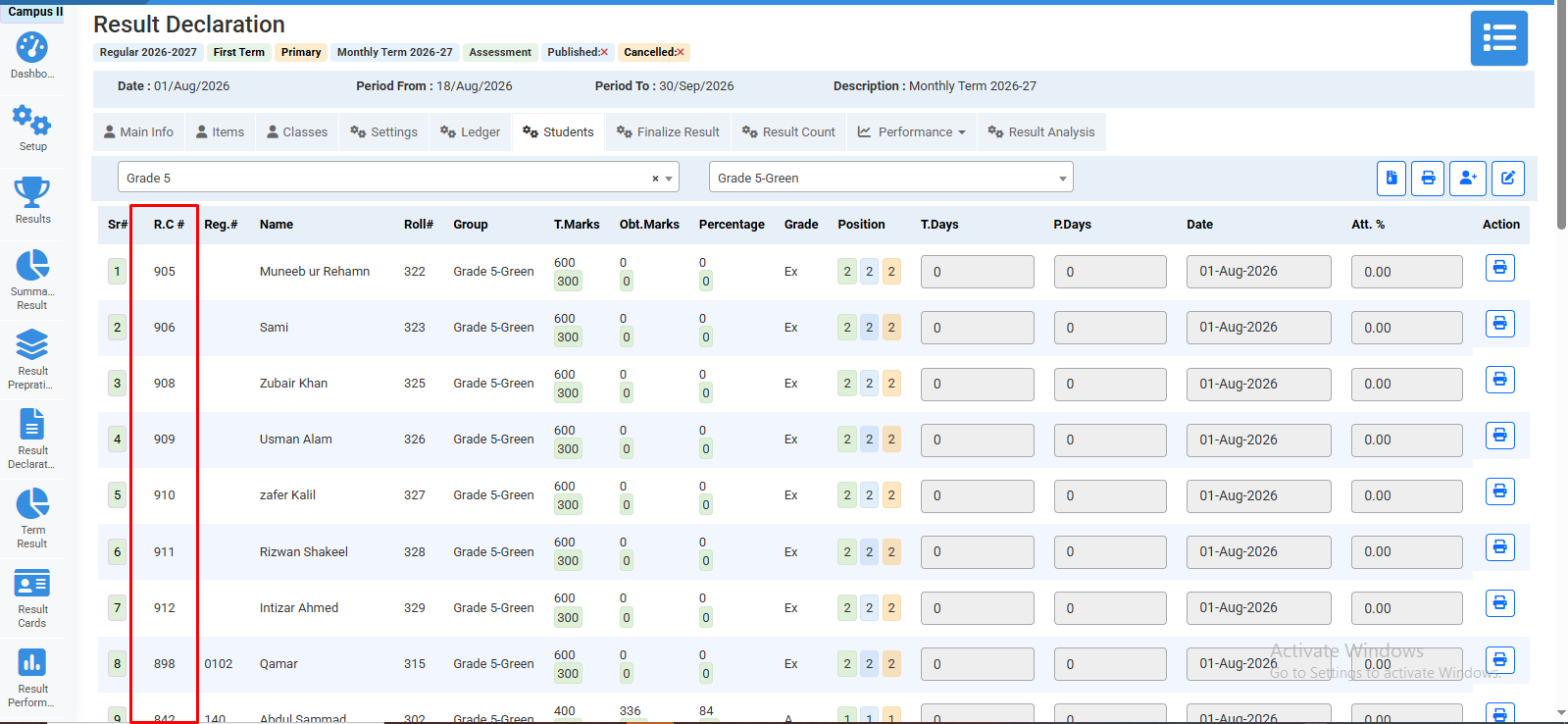Image resolution: width=1568 pixels, height=724 pixels.
Task: Click the R.C # column header
Action: coord(169,225)
